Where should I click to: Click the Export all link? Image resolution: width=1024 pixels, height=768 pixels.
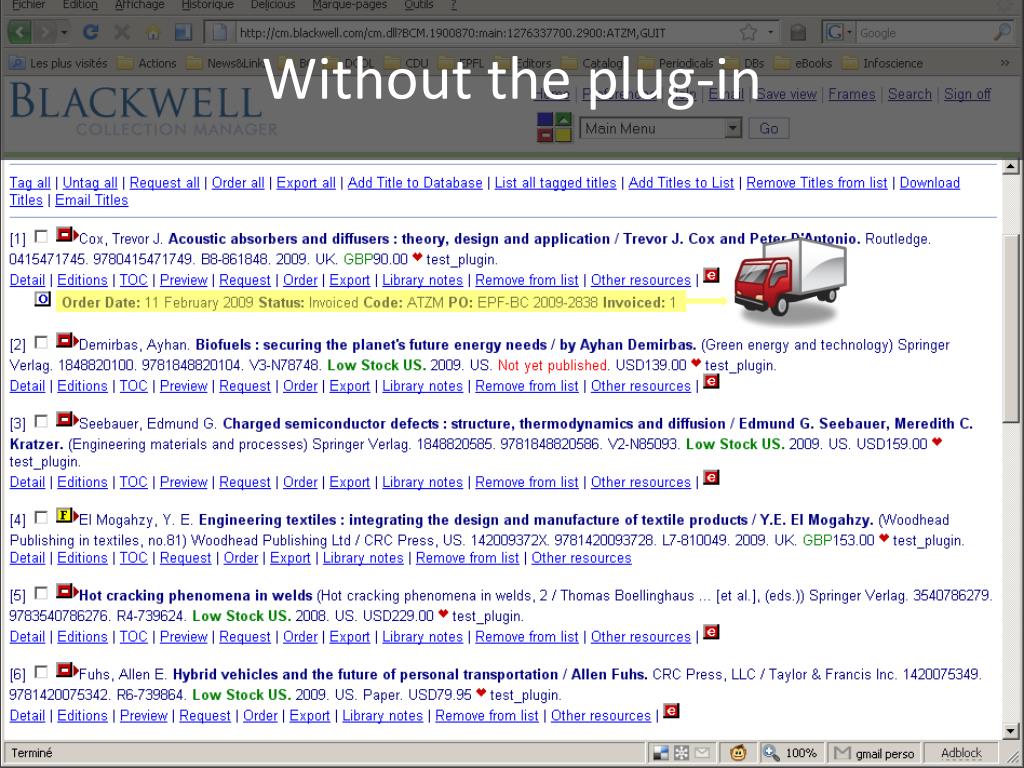[306, 183]
